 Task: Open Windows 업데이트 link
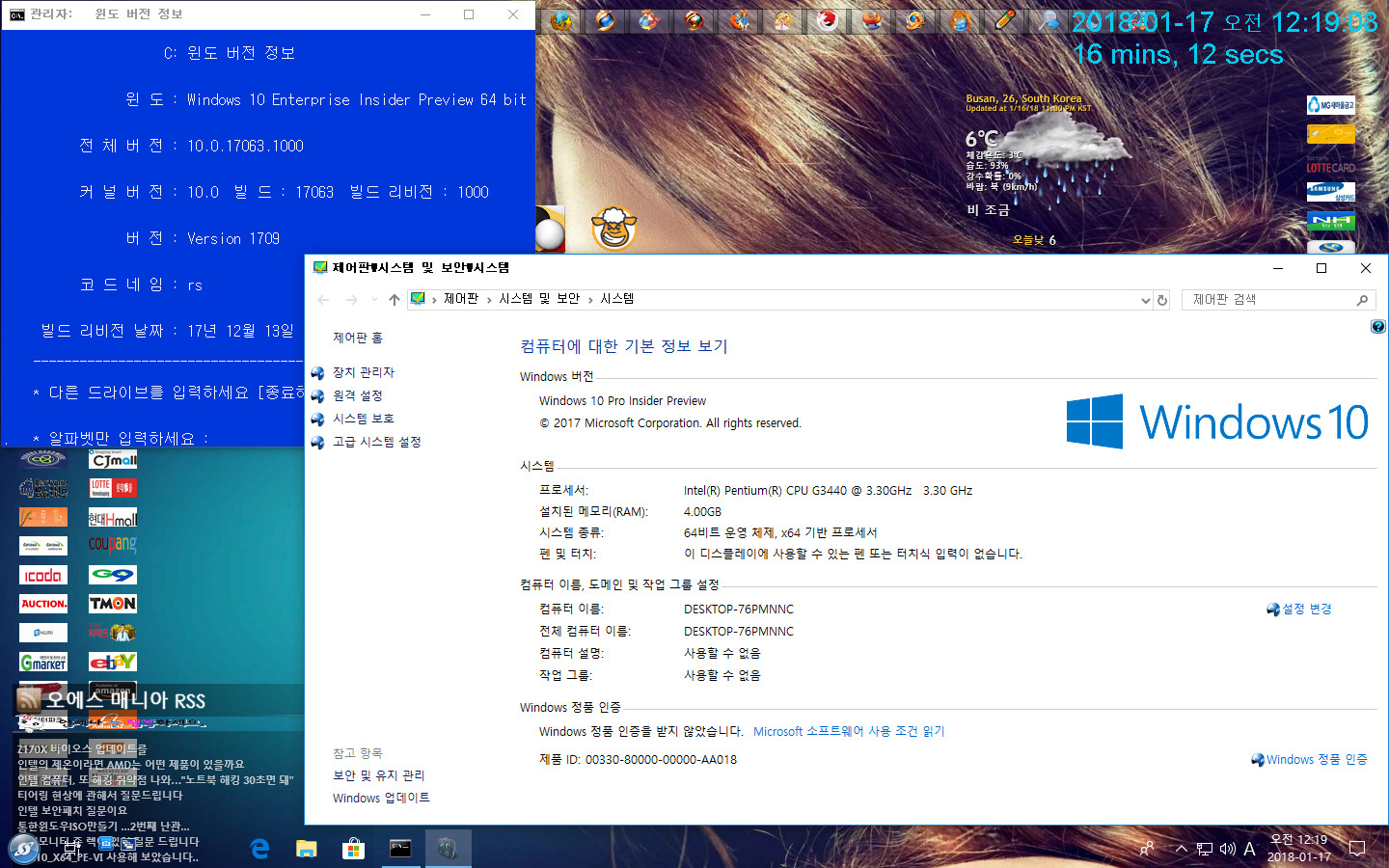click(x=381, y=798)
